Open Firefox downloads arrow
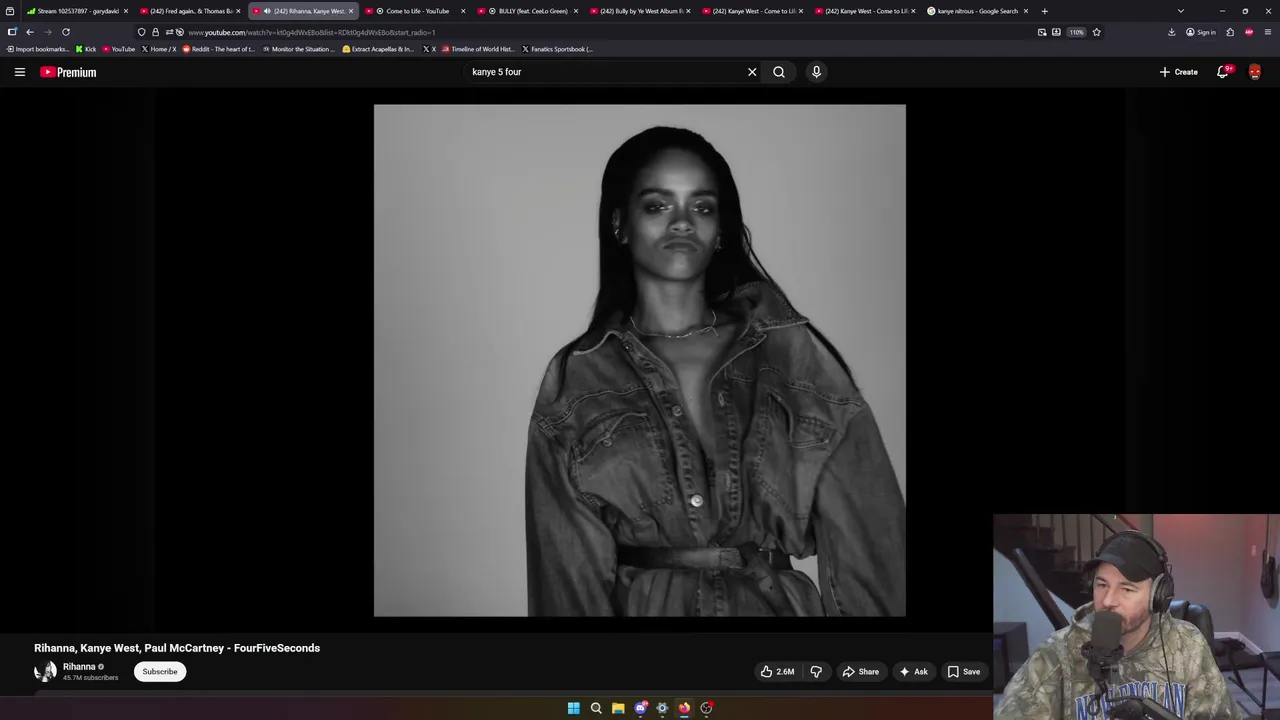Viewport: 1280px width, 720px height. tap(1172, 32)
